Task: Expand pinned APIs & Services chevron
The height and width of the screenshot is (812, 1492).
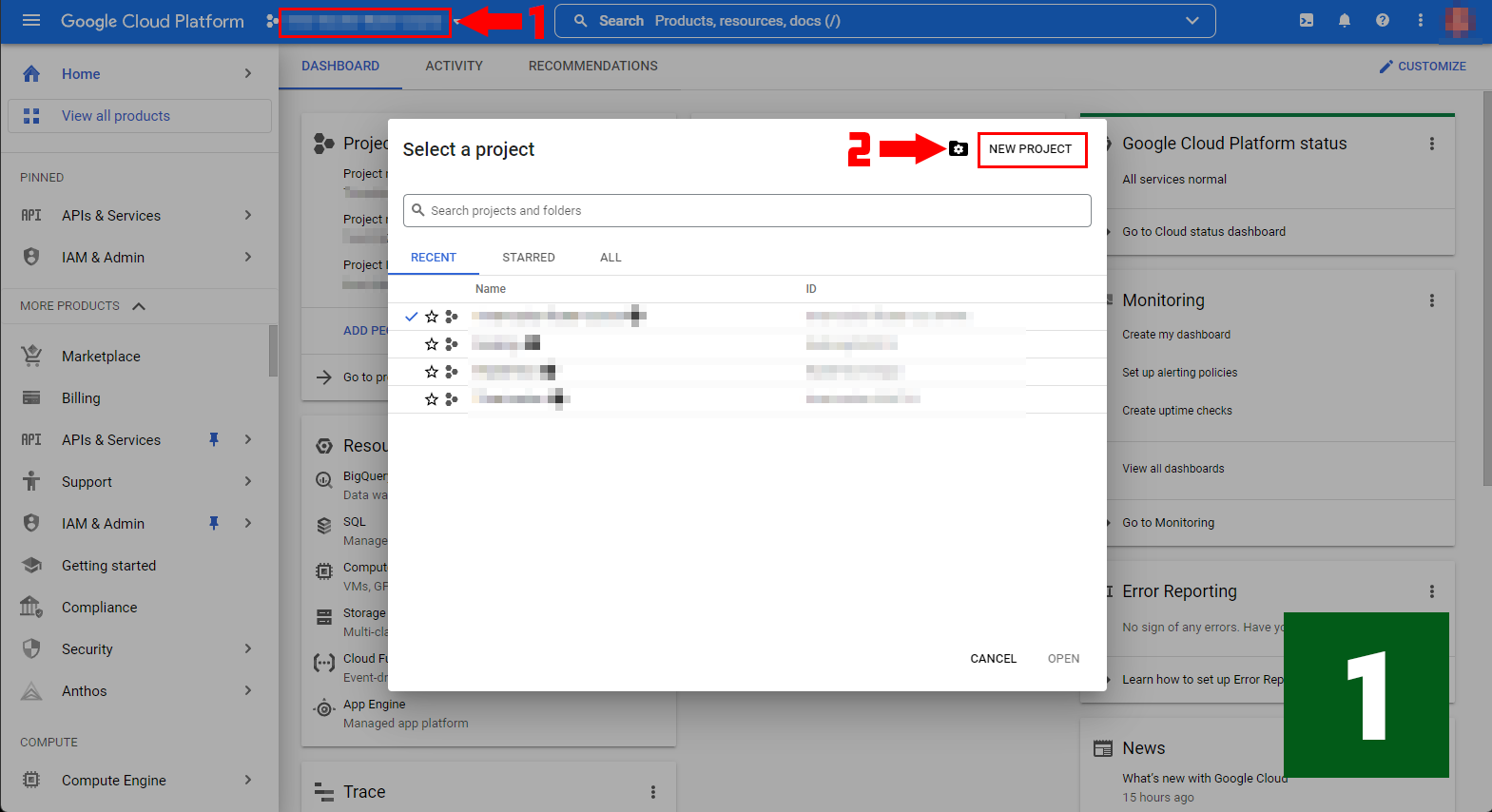Action: pyautogui.click(x=248, y=215)
